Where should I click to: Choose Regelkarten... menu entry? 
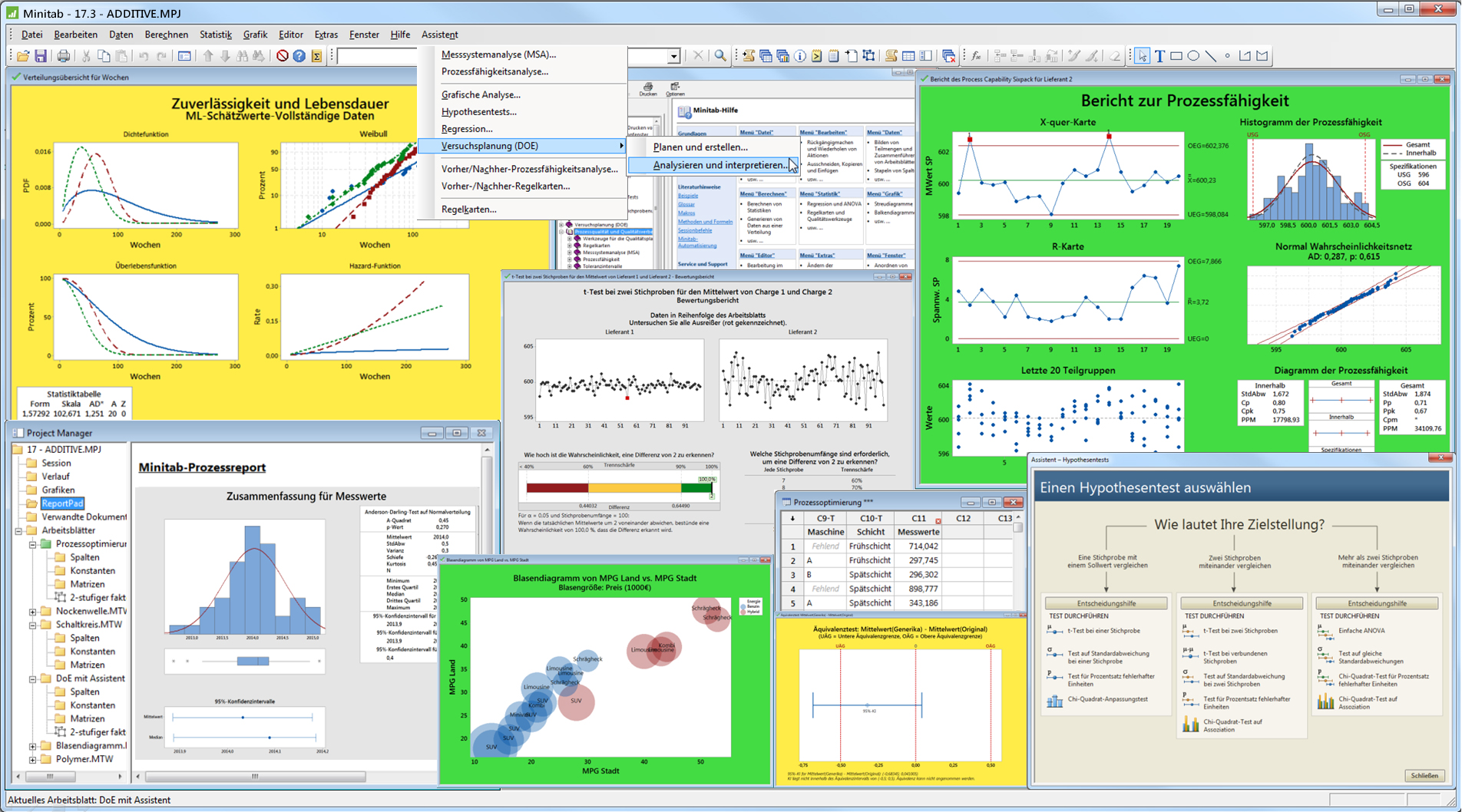point(468,210)
